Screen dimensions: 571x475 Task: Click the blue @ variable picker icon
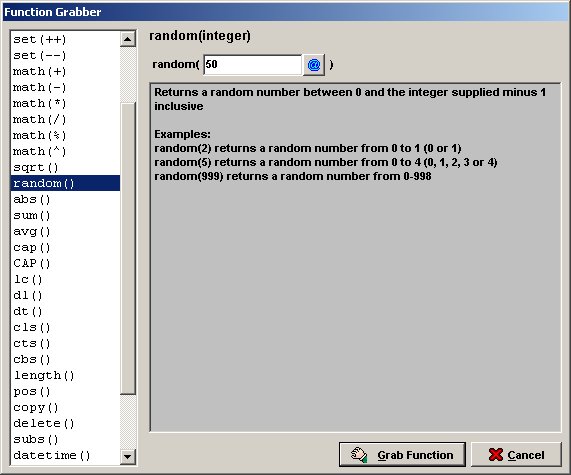(314, 65)
